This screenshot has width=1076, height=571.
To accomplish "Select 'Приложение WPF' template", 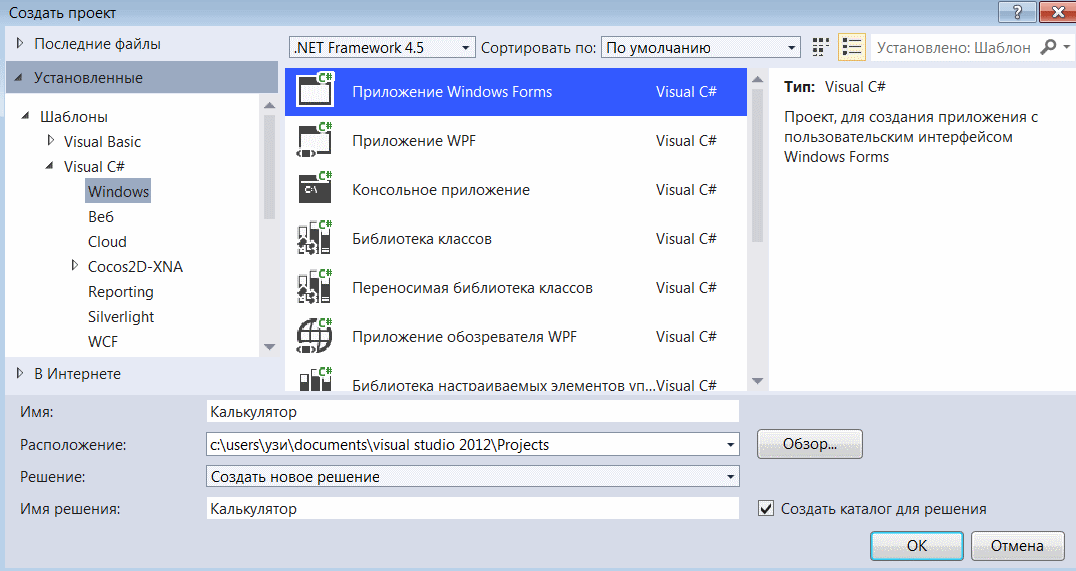I will pos(516,141).
